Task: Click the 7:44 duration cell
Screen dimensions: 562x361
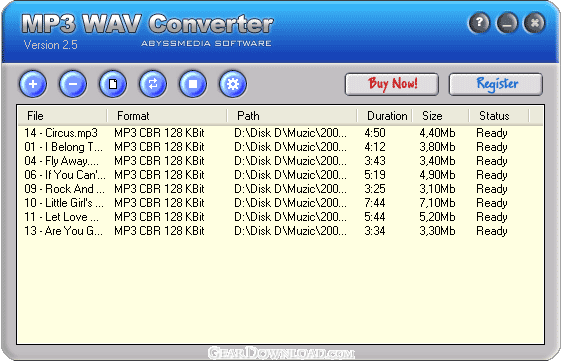Action: (375, 203)
